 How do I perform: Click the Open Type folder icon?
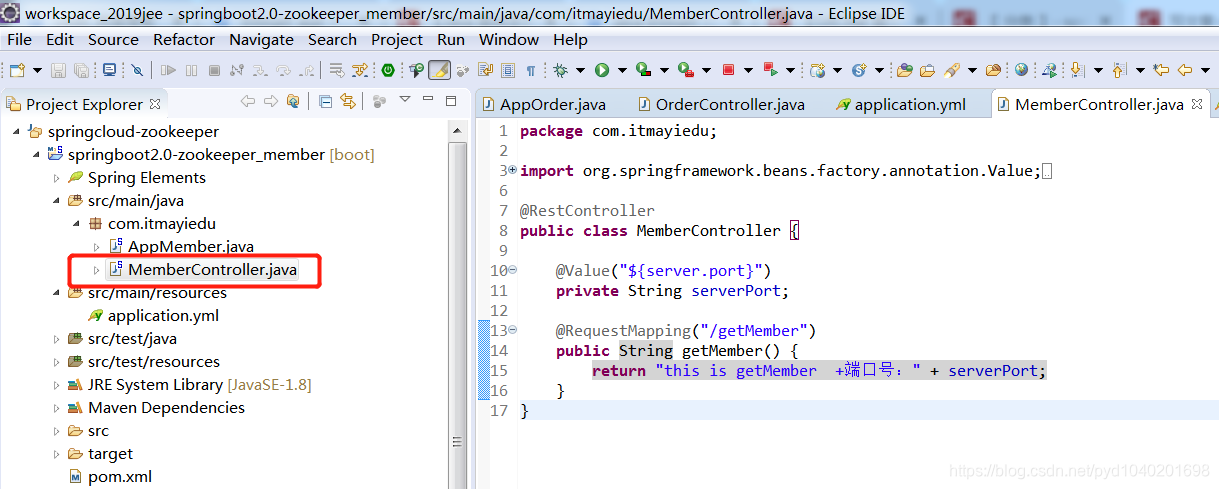click(905, 70)
